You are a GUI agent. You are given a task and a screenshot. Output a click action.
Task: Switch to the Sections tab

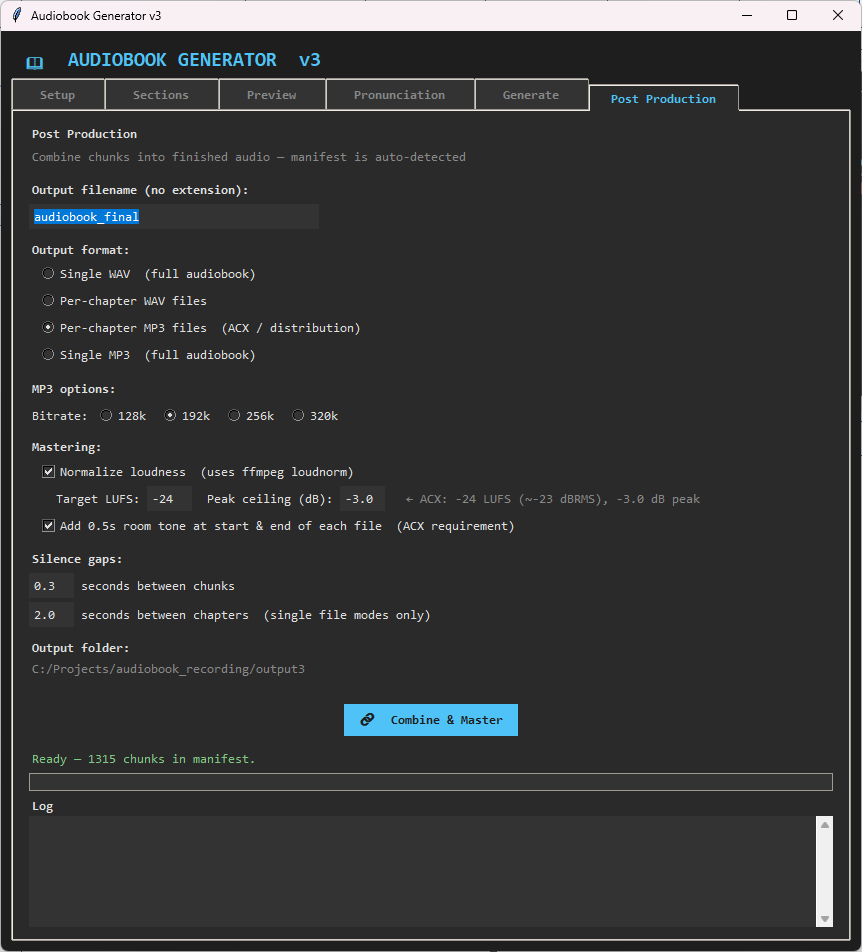tap(161, 95)
